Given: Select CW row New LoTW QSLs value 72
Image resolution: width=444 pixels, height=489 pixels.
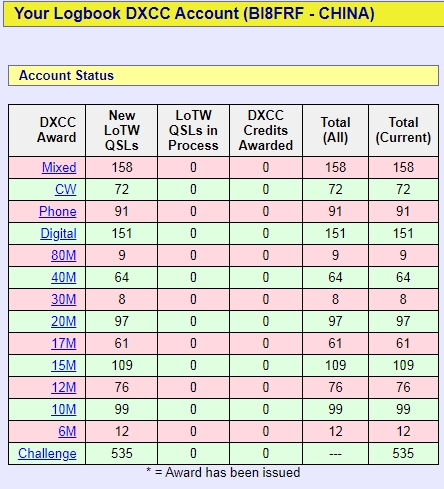Looking at the screenshot, I should [x=122, y=189].
